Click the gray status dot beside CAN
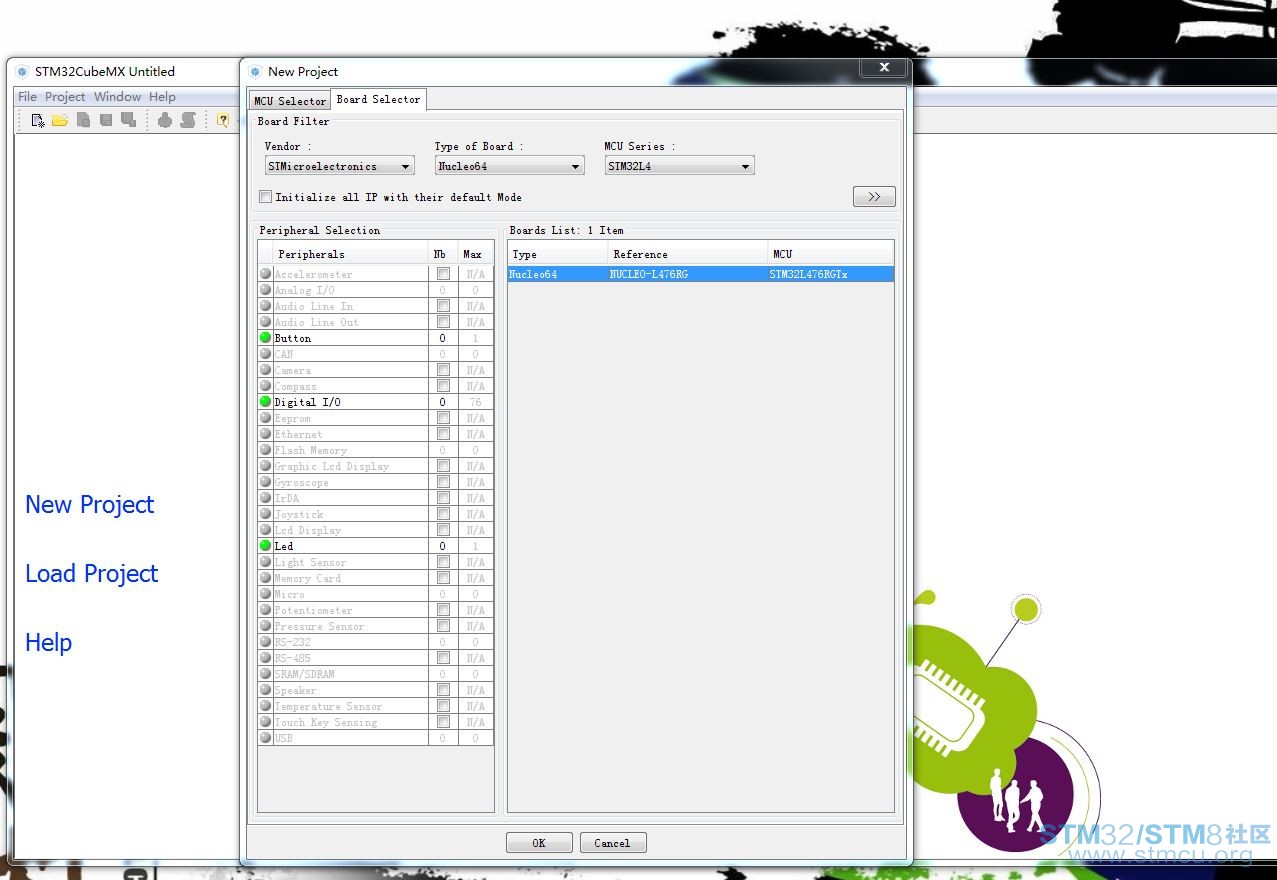 click(x=265, y=354)
